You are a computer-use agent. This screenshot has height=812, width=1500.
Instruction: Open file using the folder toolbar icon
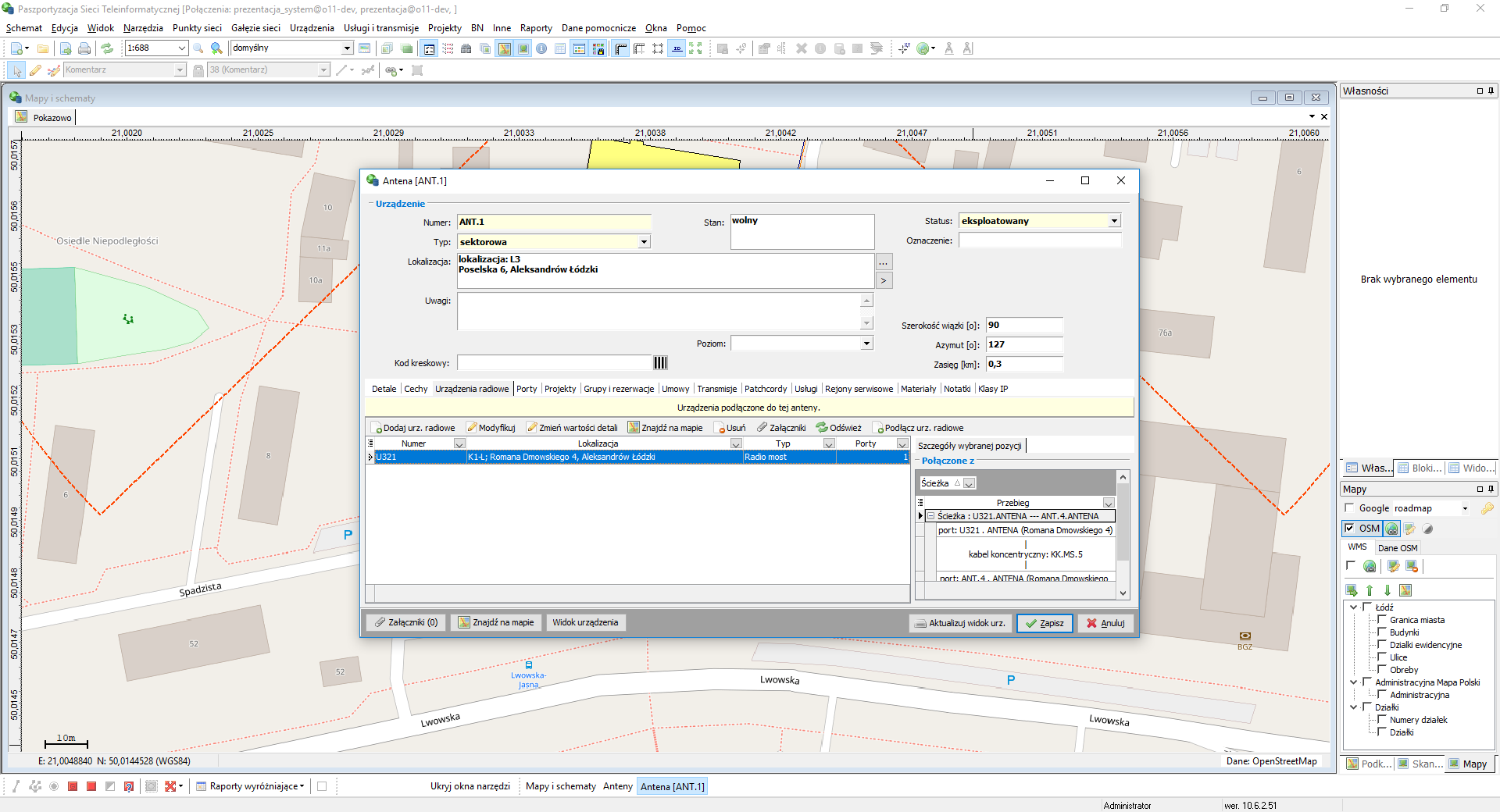click(43, 48)
